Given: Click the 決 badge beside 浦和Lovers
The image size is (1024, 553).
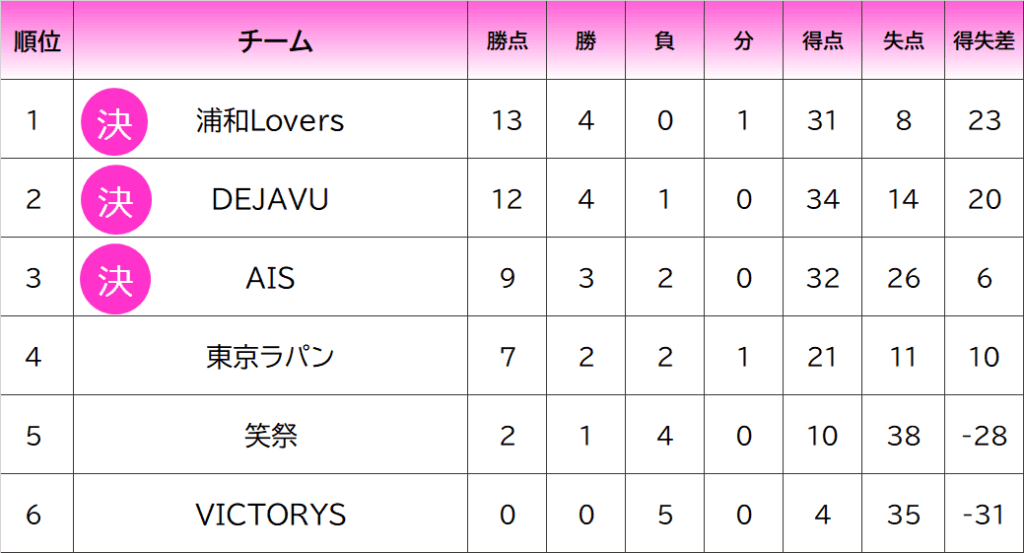Looking at the screenshot, I should click(x=114, y=121).
